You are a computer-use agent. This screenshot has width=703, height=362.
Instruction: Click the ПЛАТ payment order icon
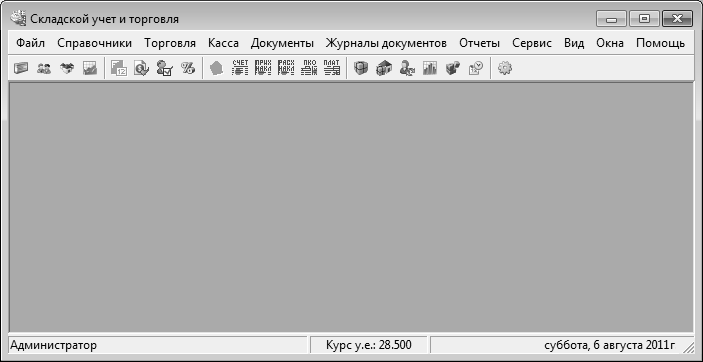click(332, 68)
